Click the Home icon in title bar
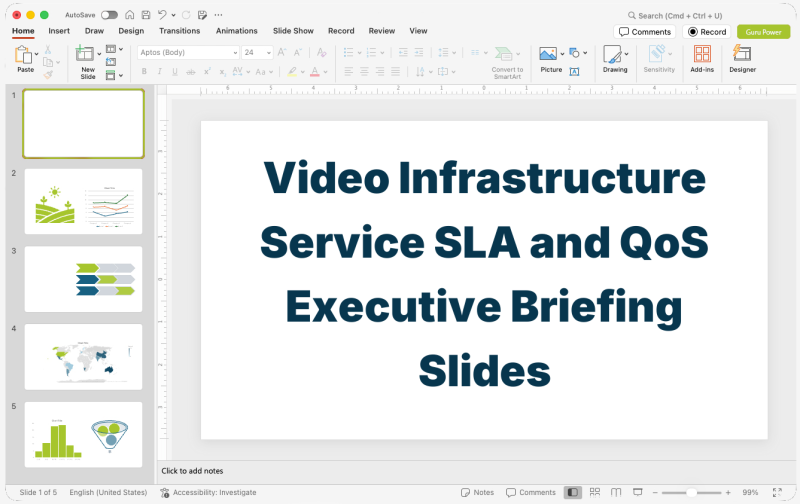 tap(130, 15)
